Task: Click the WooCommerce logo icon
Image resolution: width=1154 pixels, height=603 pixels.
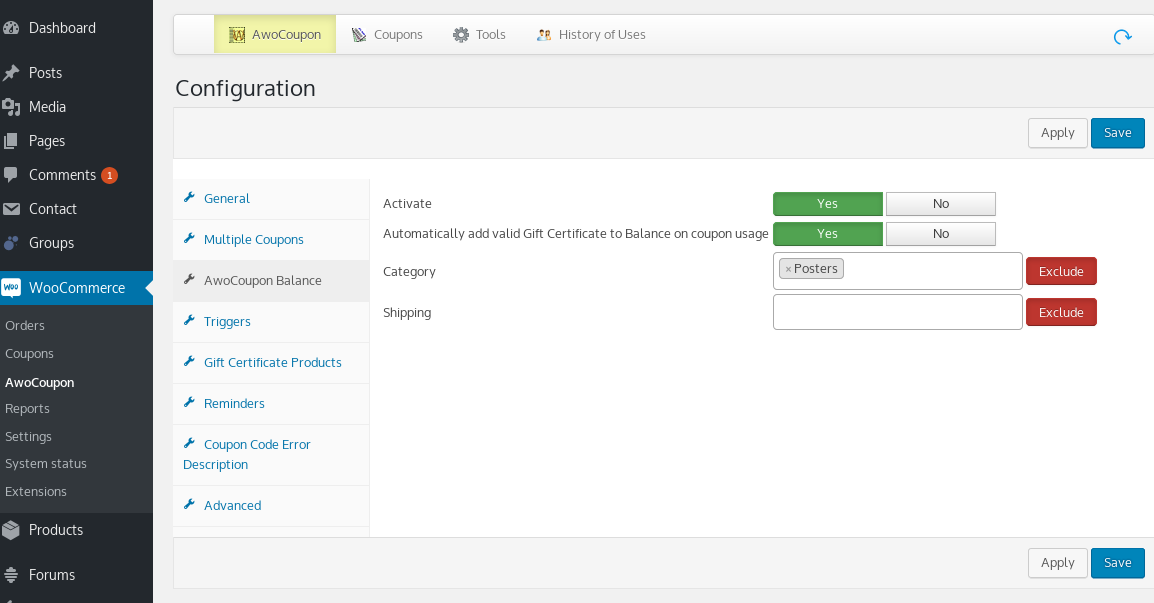Action: (11, 288)
